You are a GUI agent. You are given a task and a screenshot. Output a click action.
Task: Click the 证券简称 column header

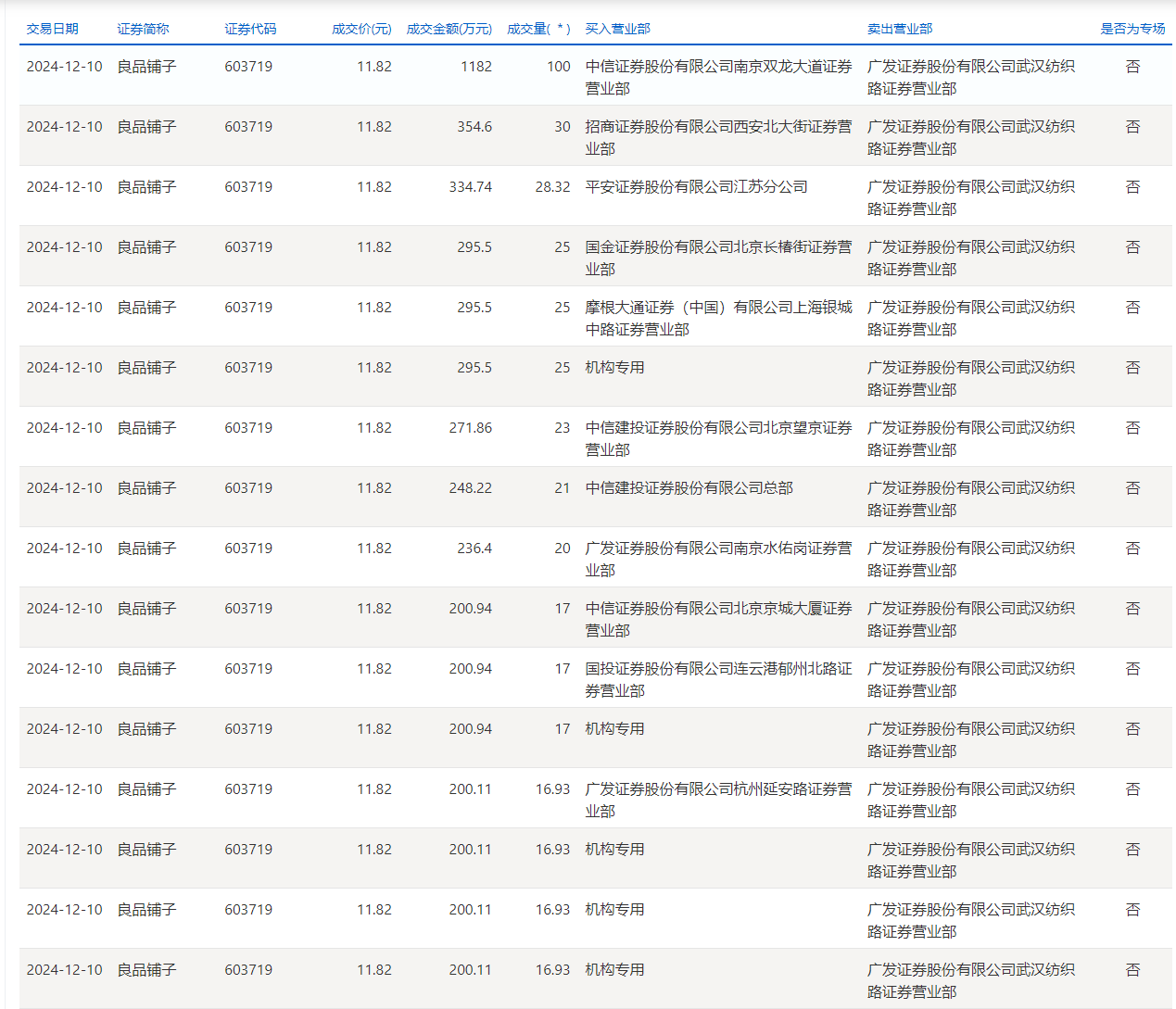[x=143, y=29]
